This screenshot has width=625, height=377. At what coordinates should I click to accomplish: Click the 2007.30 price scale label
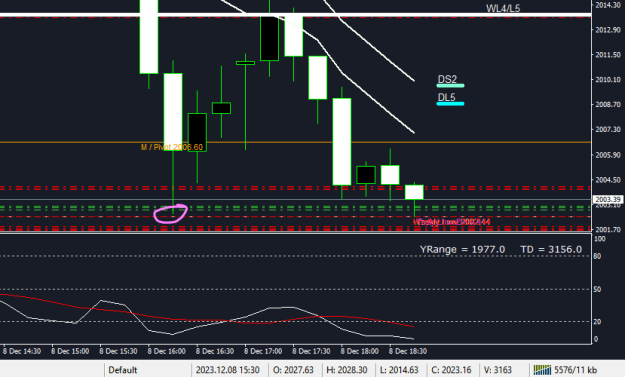click(608, 130)
